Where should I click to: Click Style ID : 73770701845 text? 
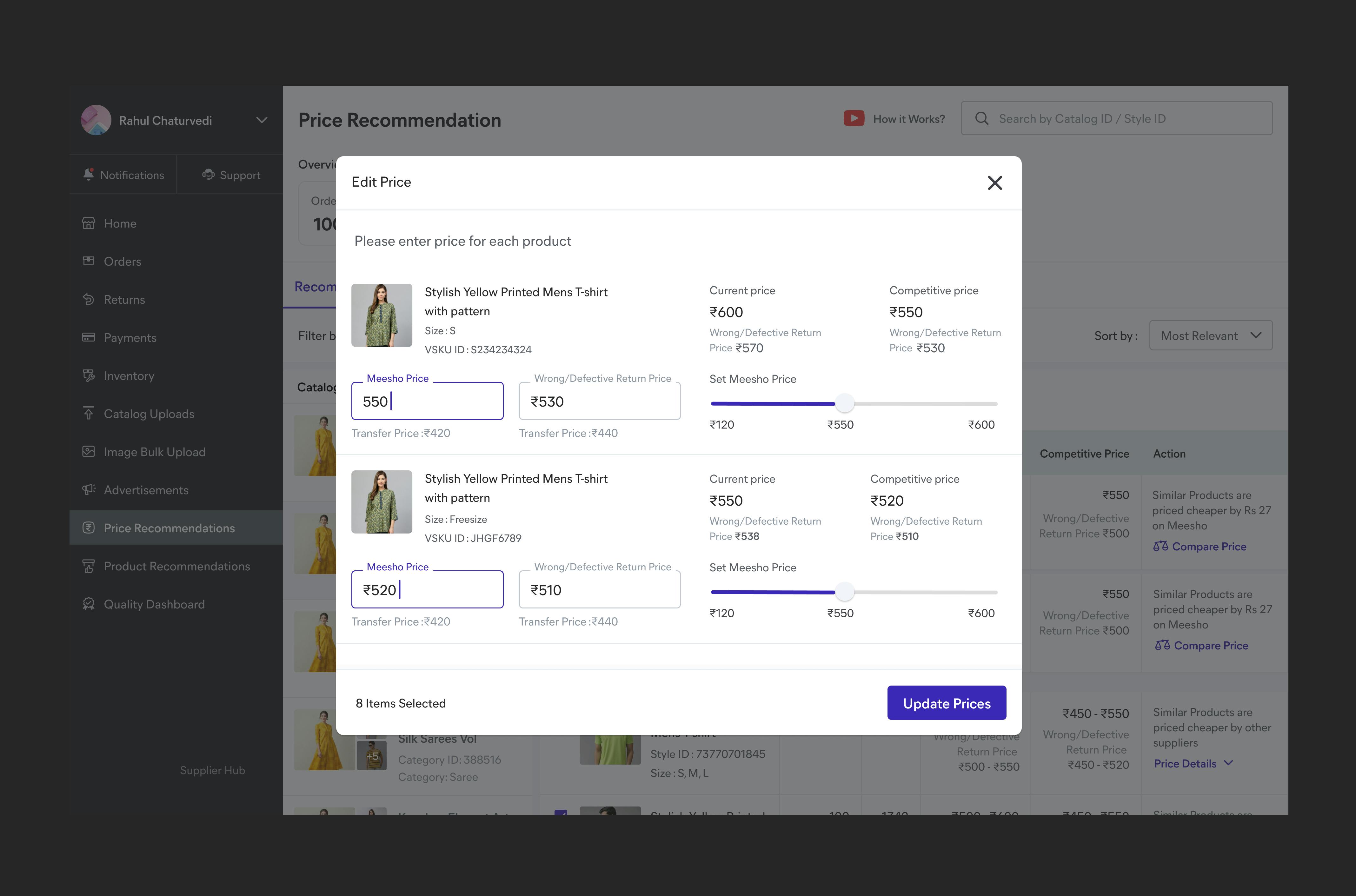(708, 754)
